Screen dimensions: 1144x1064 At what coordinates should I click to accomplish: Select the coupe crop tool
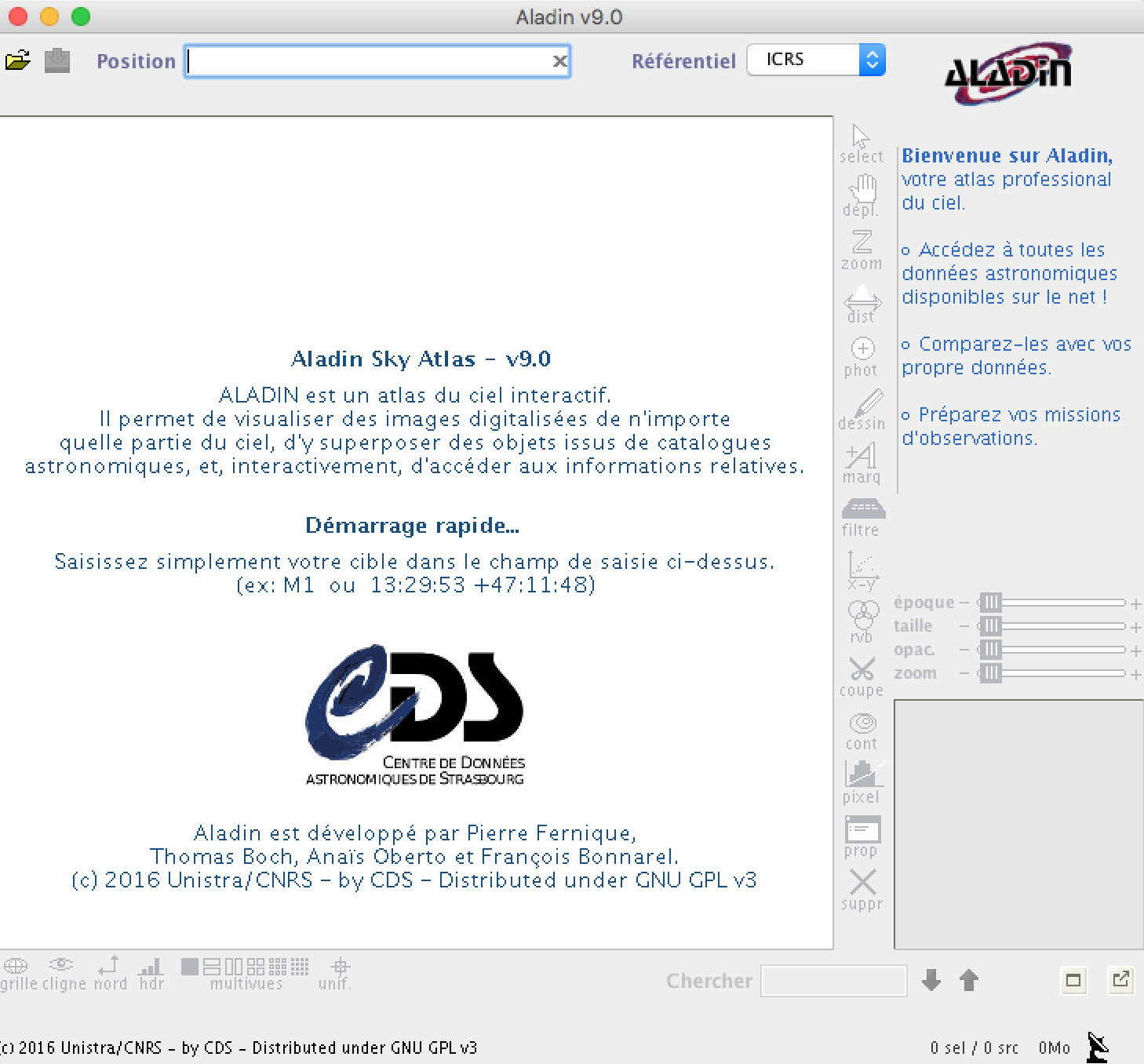point(862,676)
